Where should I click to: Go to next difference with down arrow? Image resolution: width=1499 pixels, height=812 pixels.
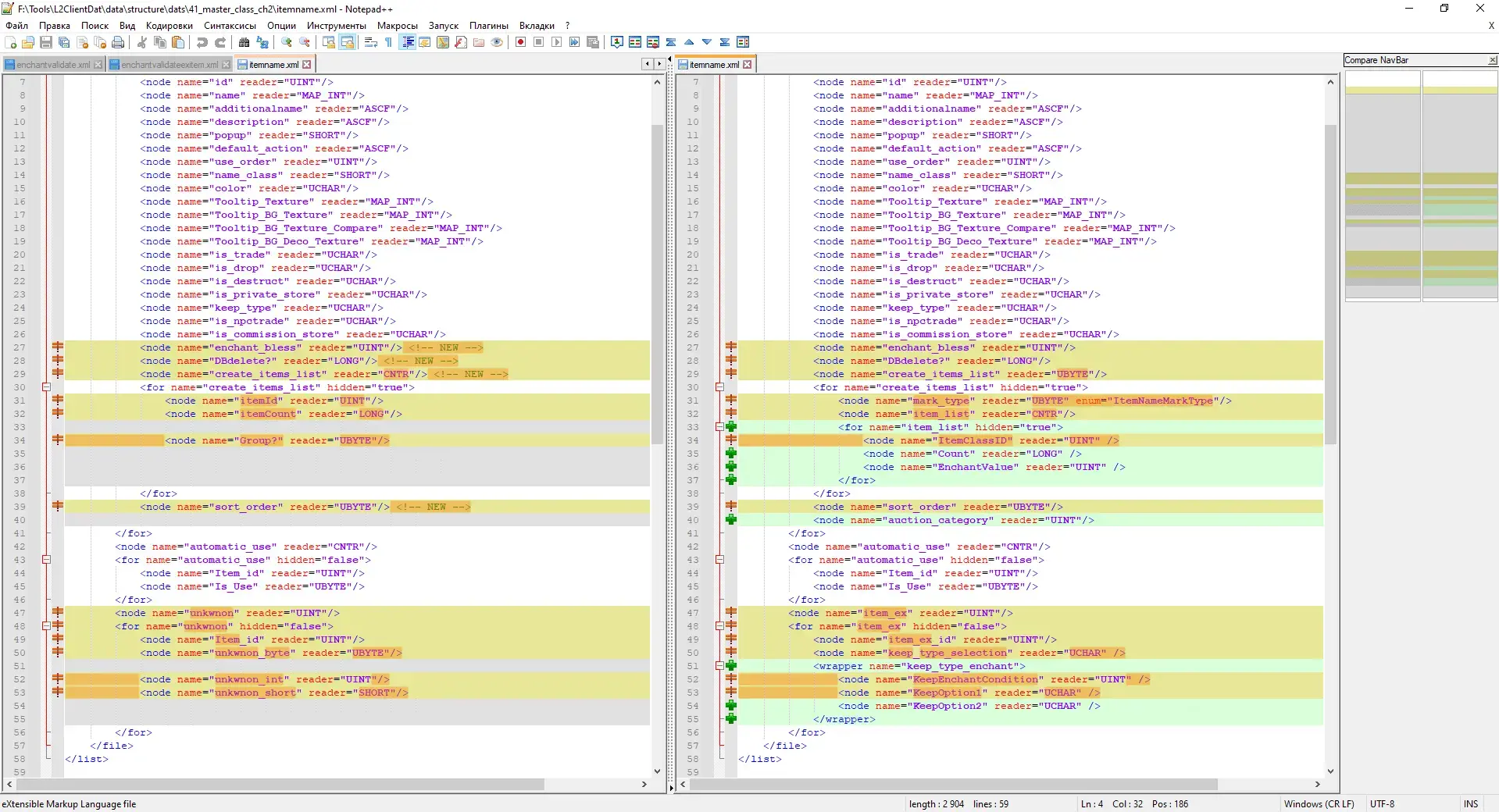pos(707,42)
